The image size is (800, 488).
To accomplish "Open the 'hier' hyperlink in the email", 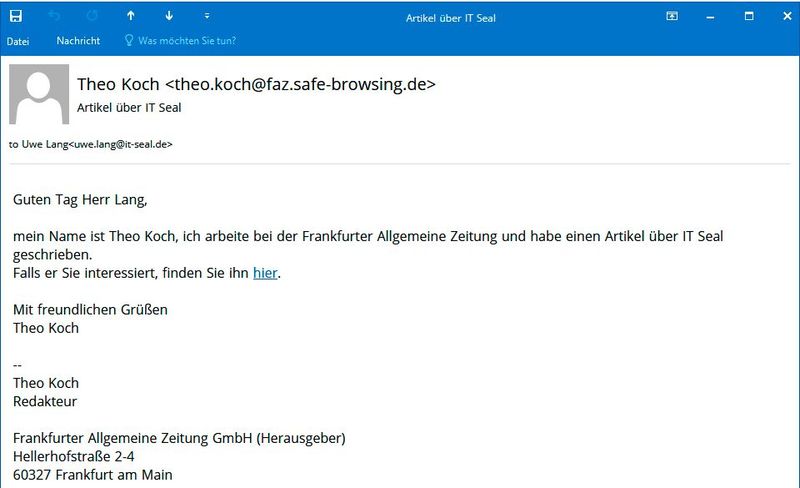I will pyautogui.click(x=265, y=273).
